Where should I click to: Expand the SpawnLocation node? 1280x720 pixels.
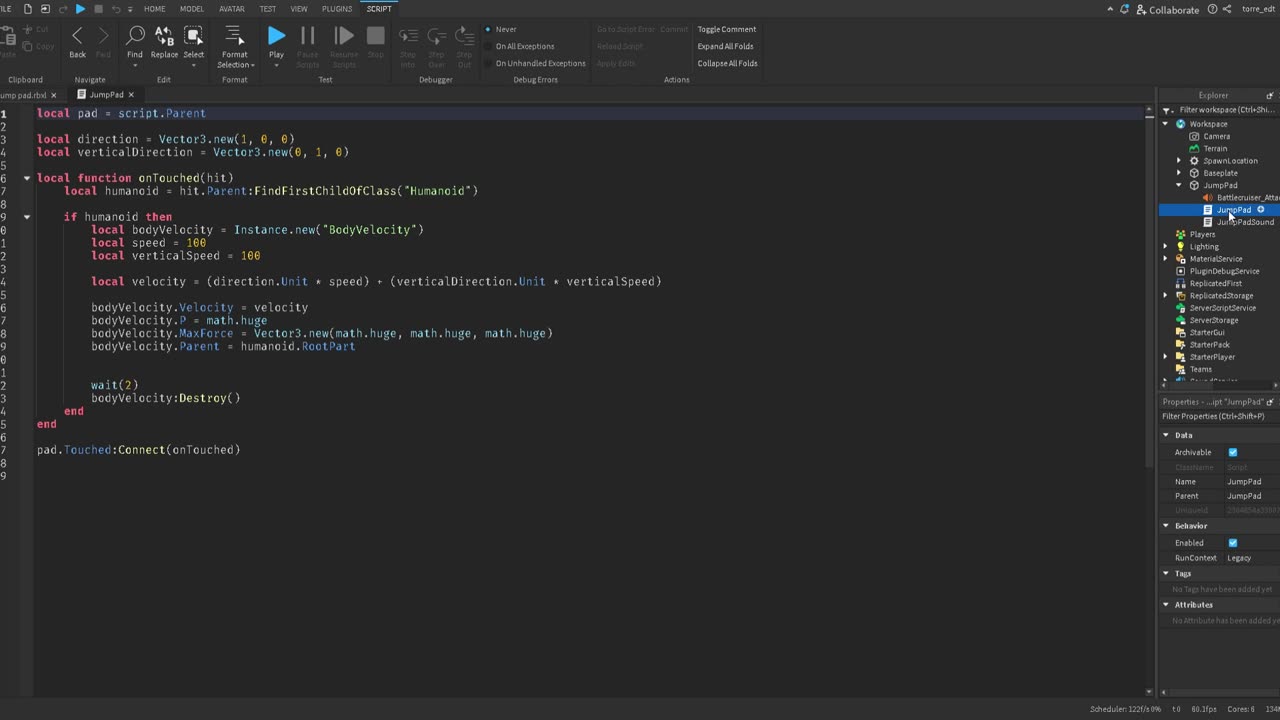[x=1178, y=161]
